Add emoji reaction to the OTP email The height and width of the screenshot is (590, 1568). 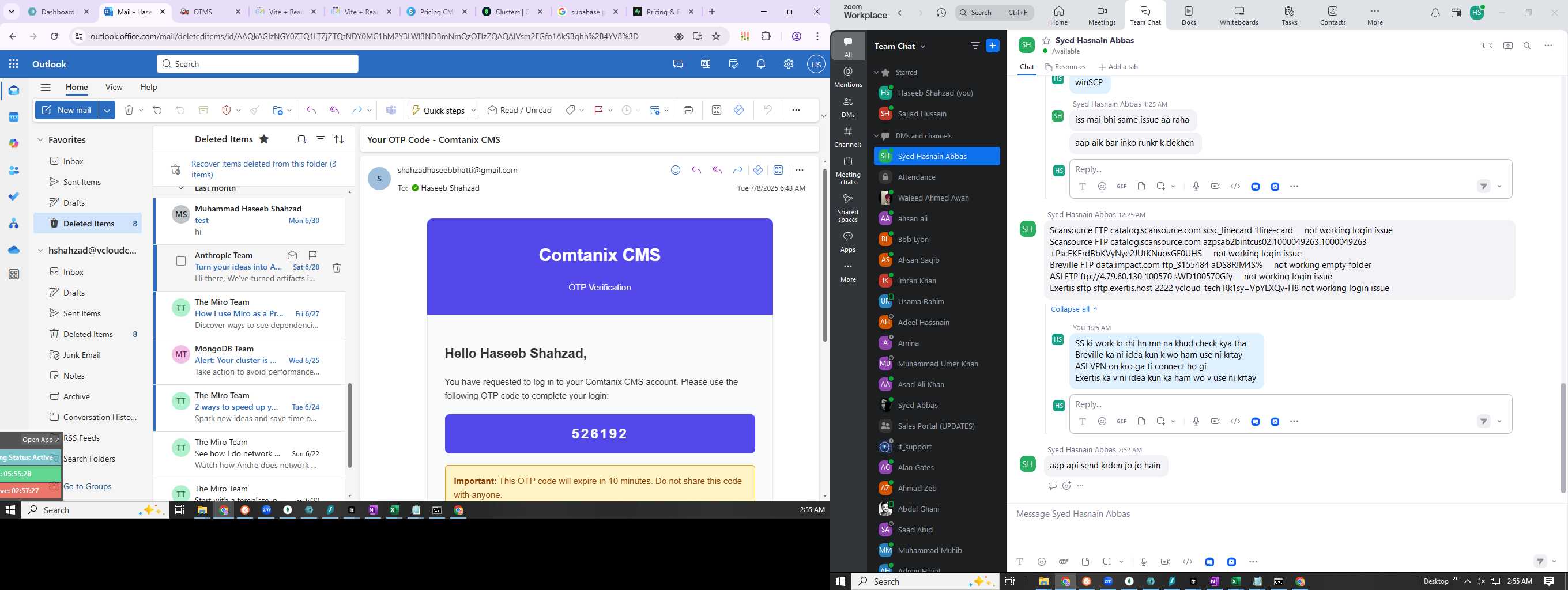pyautogui.click(x=676, y=171)
